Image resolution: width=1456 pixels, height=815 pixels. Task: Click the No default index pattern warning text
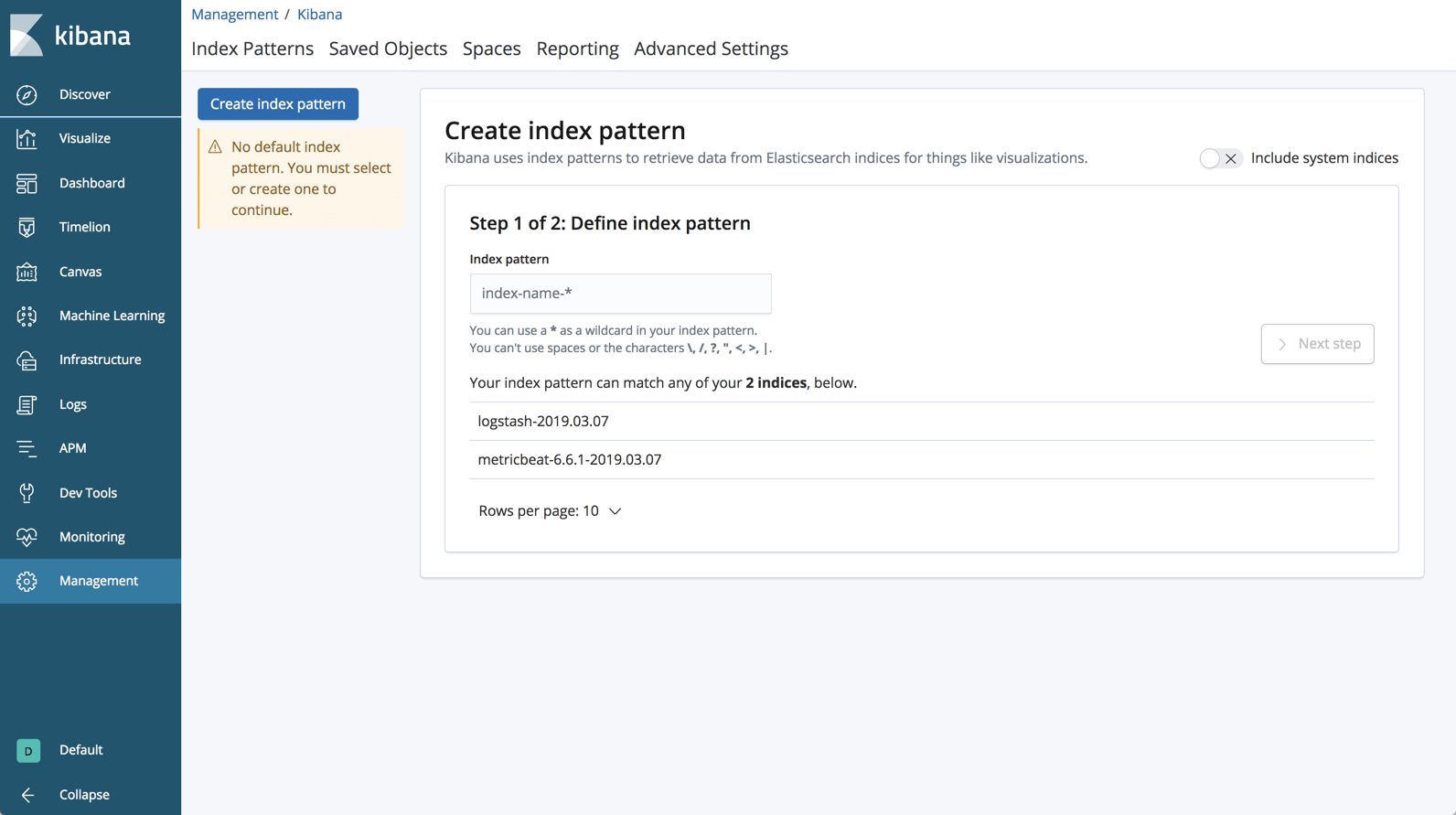pos(311,178)
